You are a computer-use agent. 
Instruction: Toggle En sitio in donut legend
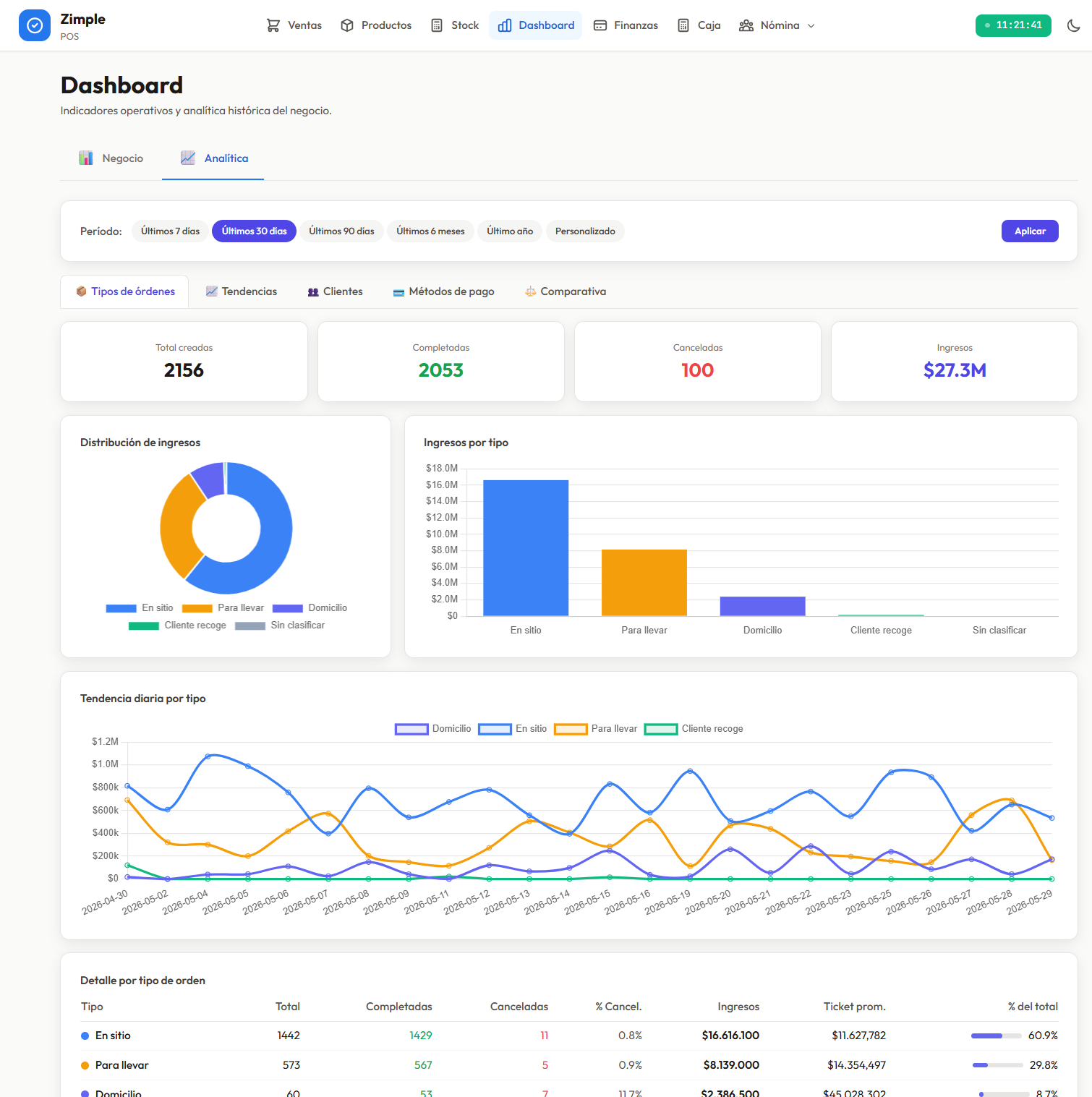[x=140, y=608]
